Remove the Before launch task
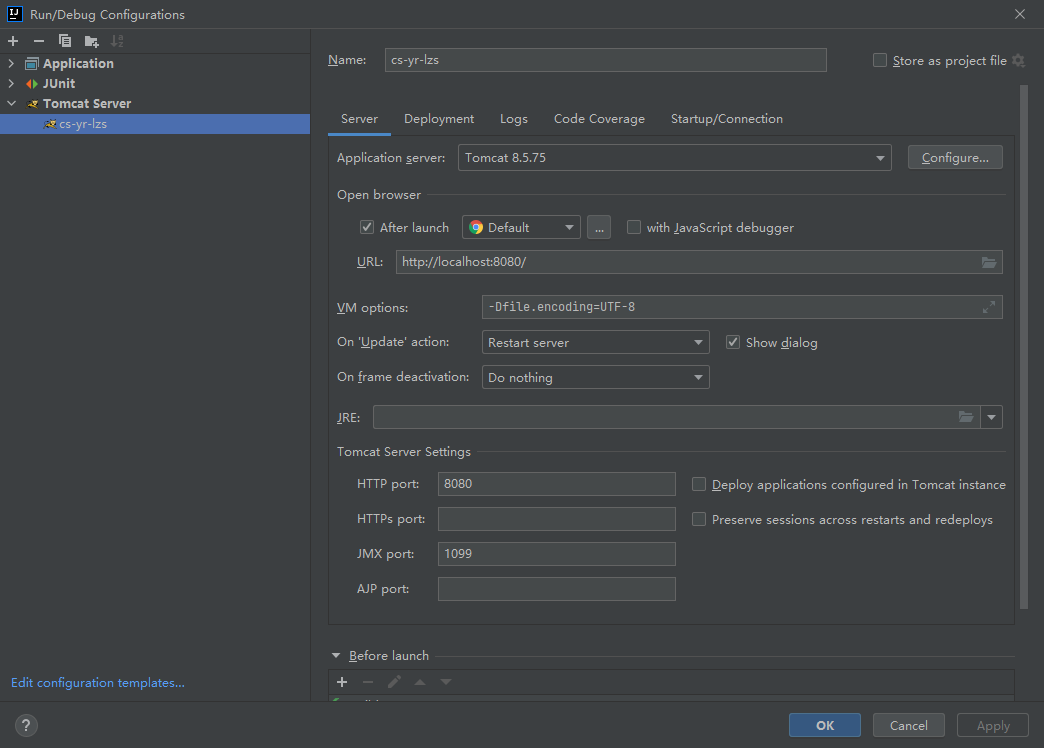Viewport: 1044px width, 748px height. (x=368, y=682)
